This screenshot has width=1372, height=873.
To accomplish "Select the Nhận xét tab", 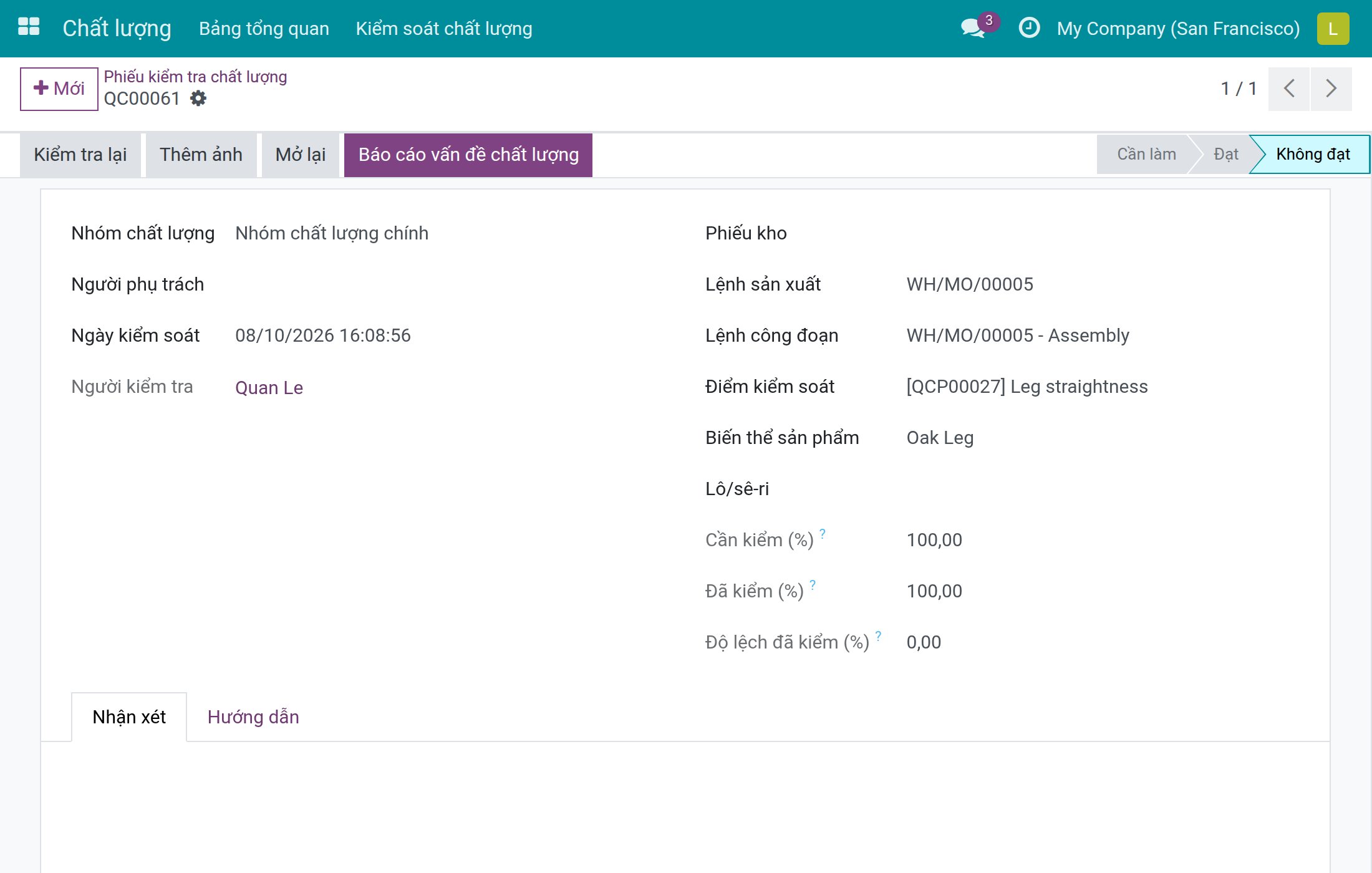I will pos(129,717).
